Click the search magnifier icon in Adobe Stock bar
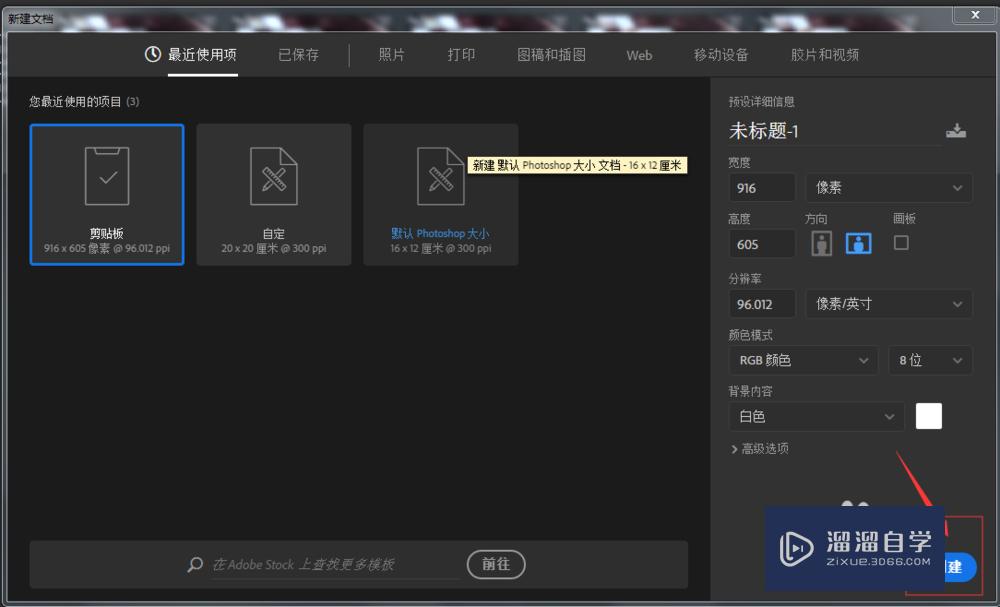The width and height of the screenshot is (1000, 607). click(x=195, y=564)
